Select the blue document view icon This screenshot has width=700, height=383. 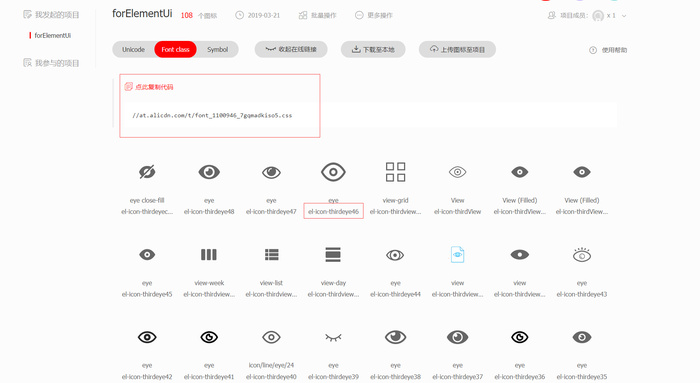pos(457,254)
